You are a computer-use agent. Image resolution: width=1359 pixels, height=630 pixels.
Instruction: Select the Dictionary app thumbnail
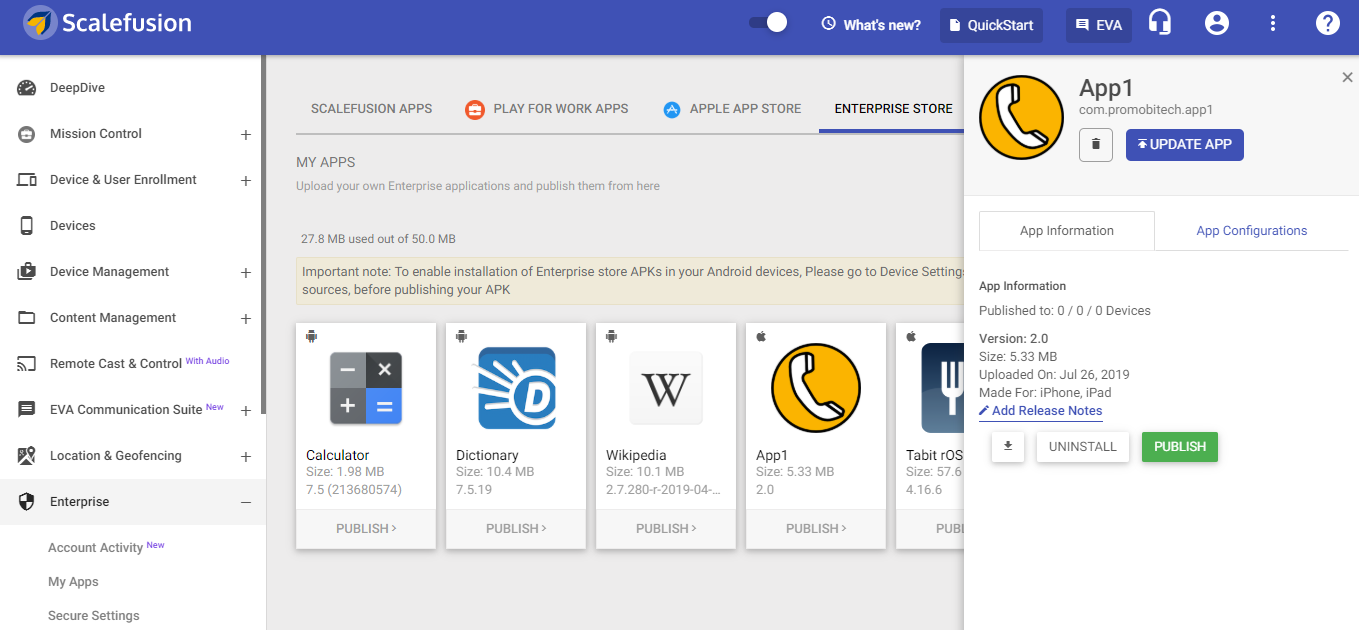click(x=516, y=388)
